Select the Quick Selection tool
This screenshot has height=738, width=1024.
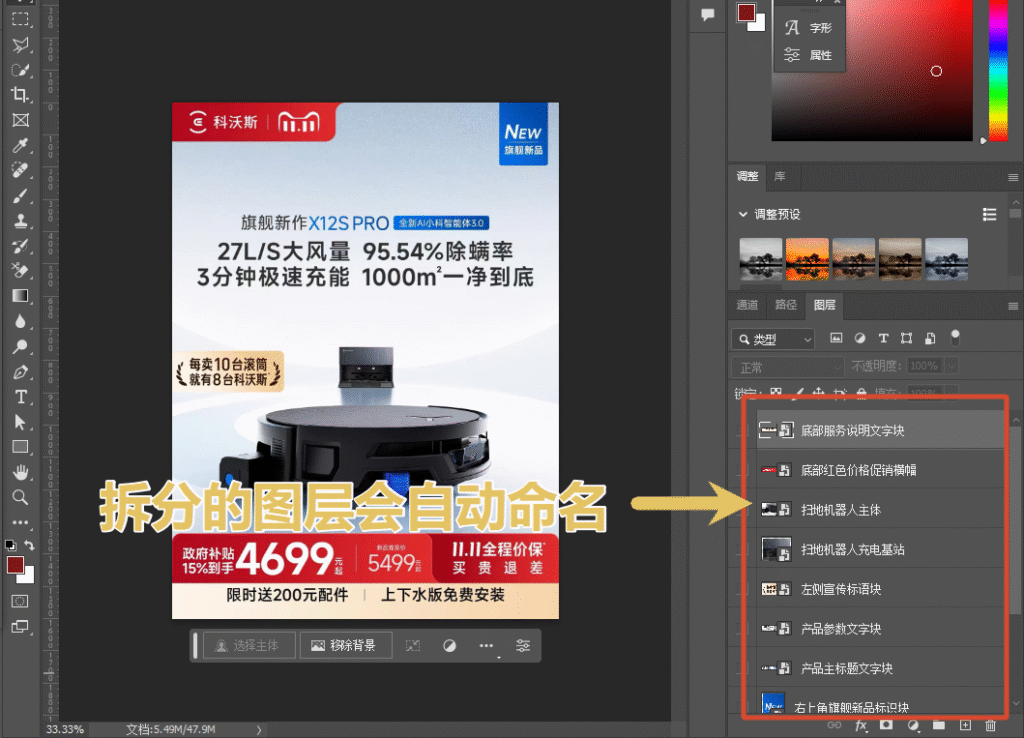[x=20, y=69]
